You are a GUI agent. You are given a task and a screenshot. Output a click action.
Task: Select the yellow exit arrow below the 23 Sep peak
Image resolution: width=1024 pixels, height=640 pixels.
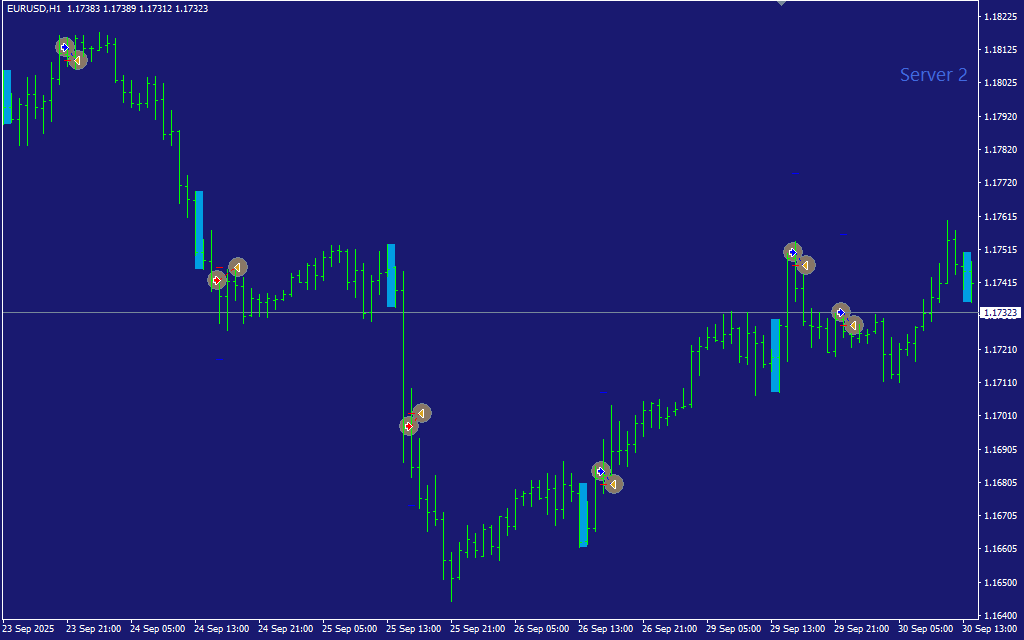pos(77,59)
